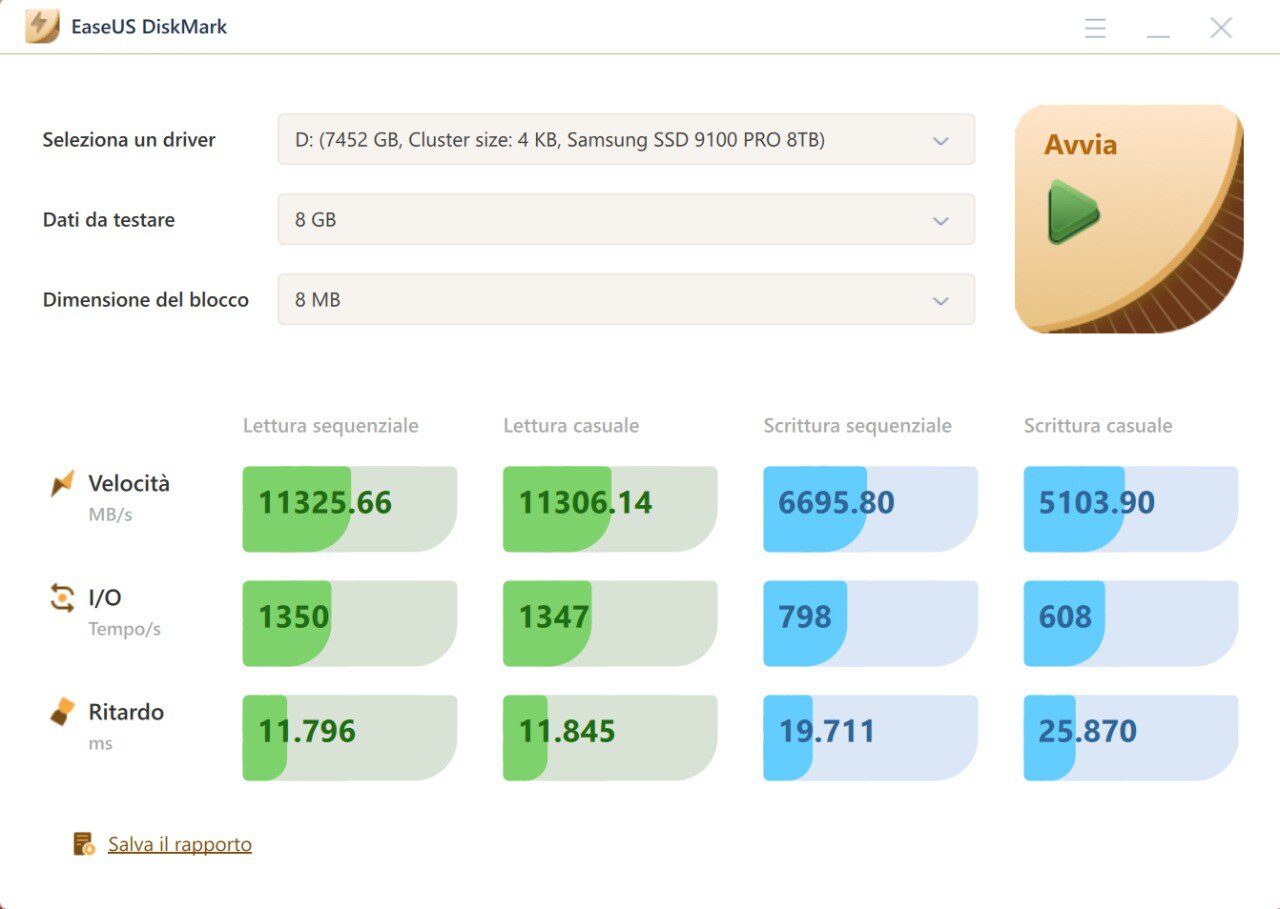Open the hamburger menu in title bar
The image size is (1280, 909).
1095,28
